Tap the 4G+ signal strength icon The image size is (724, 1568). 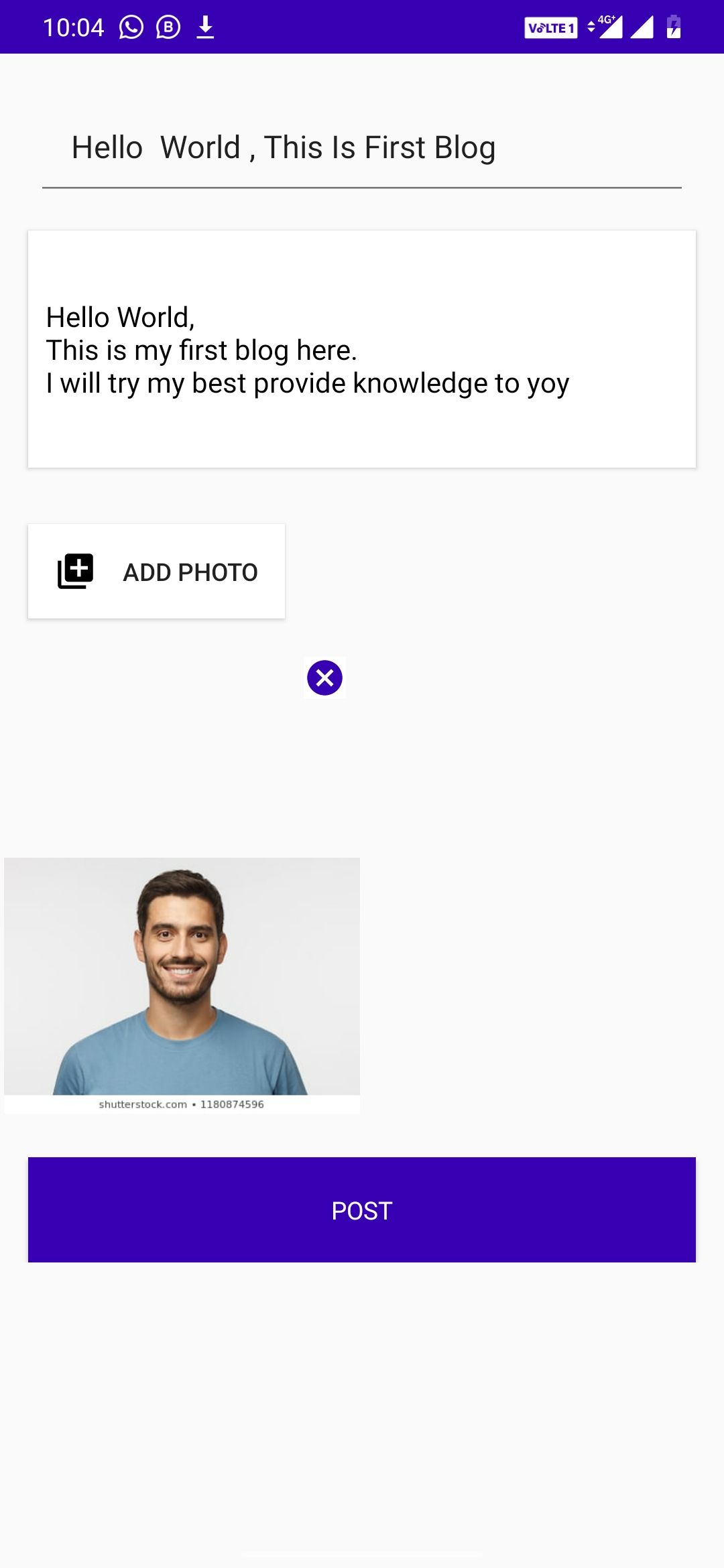605,27
